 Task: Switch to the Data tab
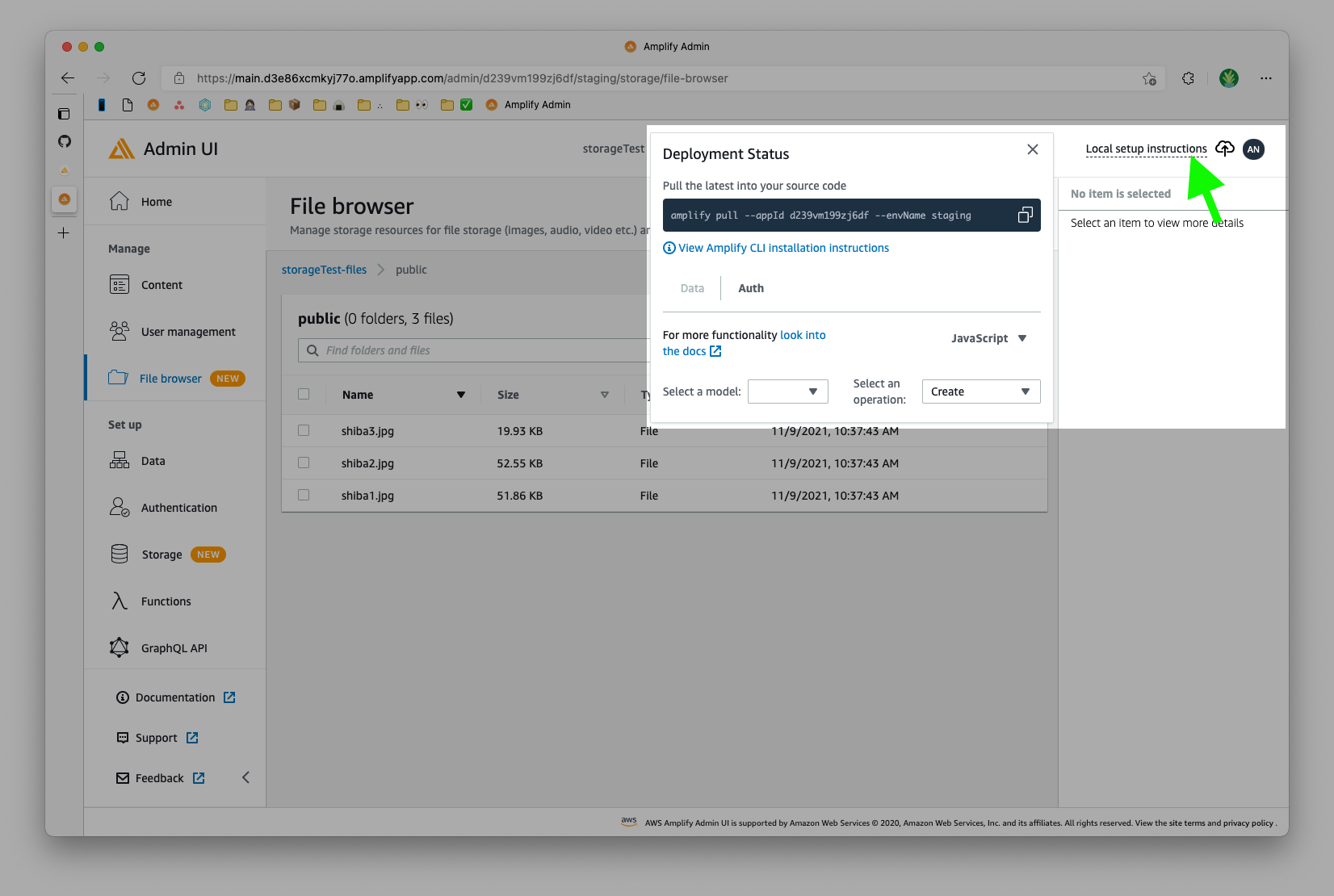click(692, 288)
